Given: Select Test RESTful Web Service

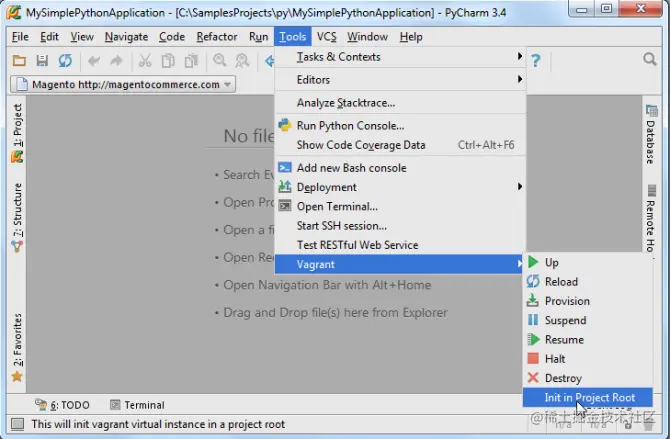Looking at the screenshot, I should tap(400, 245).
